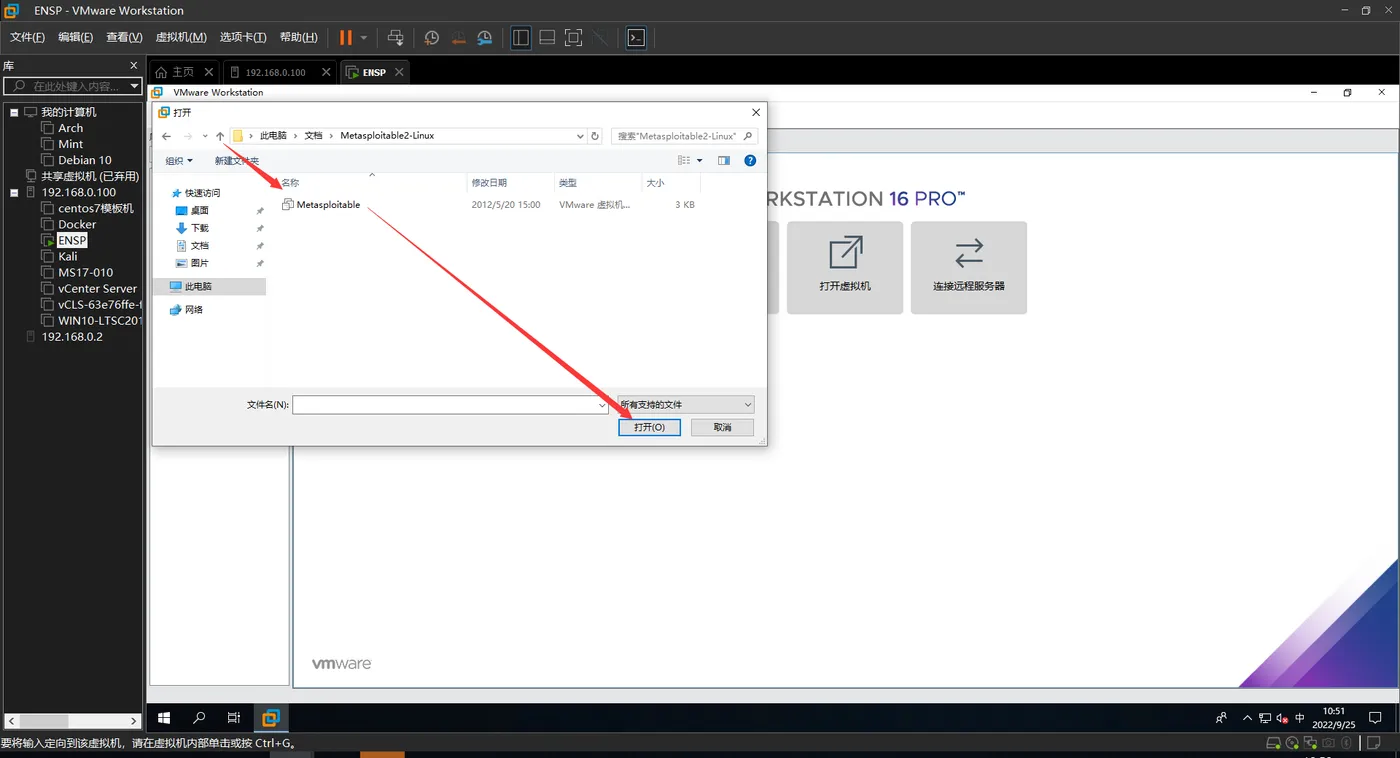Screen dimensions: 1400x758
Task: Enter full screen mode via toolbar icon
Action: pyautogui.click(x=573, y=38)
